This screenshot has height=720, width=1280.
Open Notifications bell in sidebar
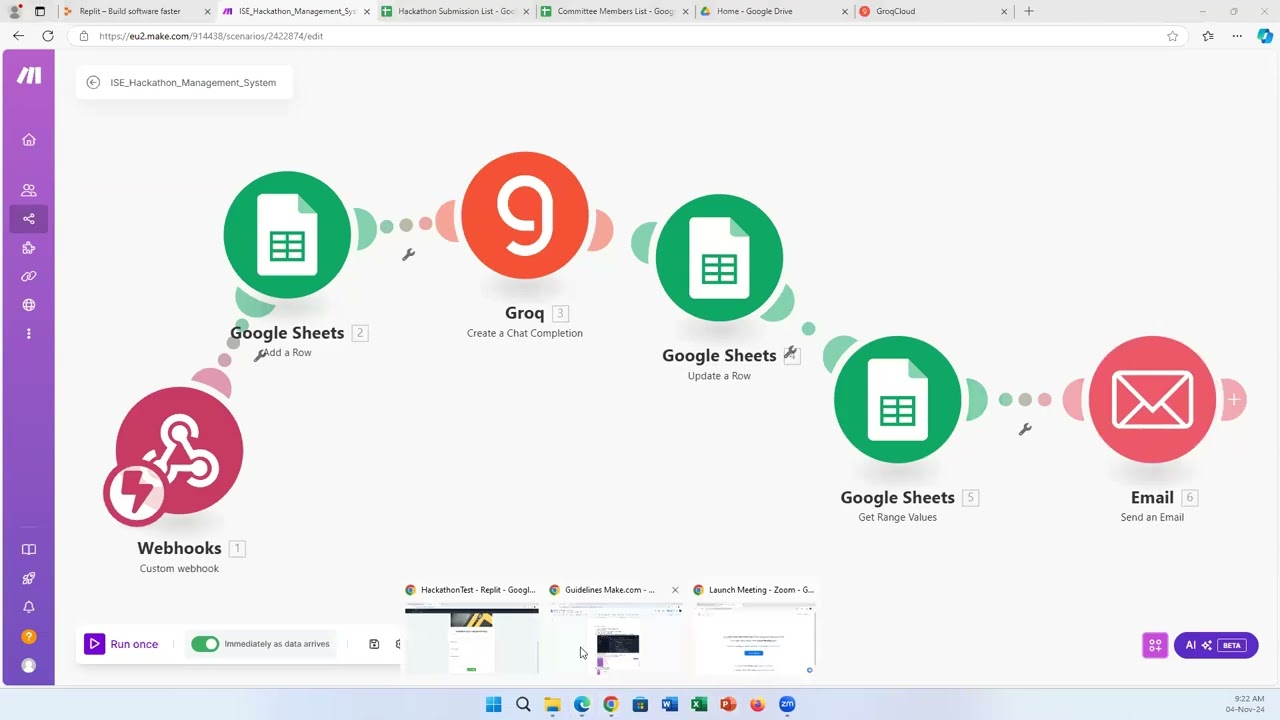[x=29, y=607]
